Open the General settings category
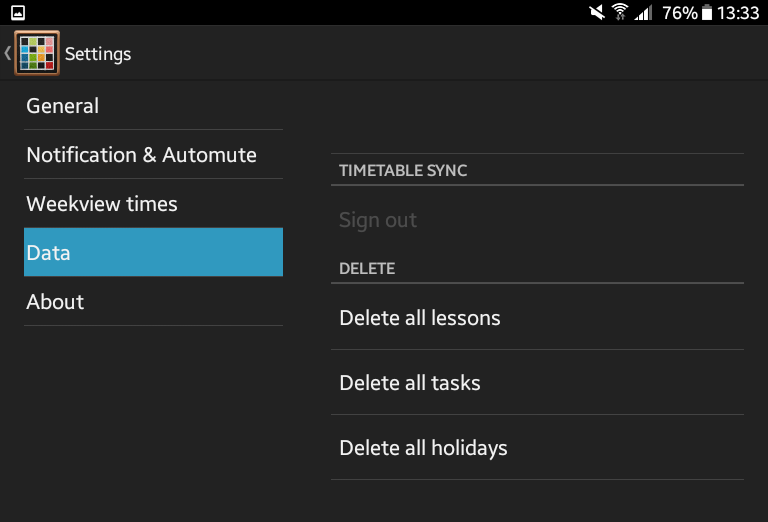The height and width of the screenshot is (522, 768). tap(153, 106)
